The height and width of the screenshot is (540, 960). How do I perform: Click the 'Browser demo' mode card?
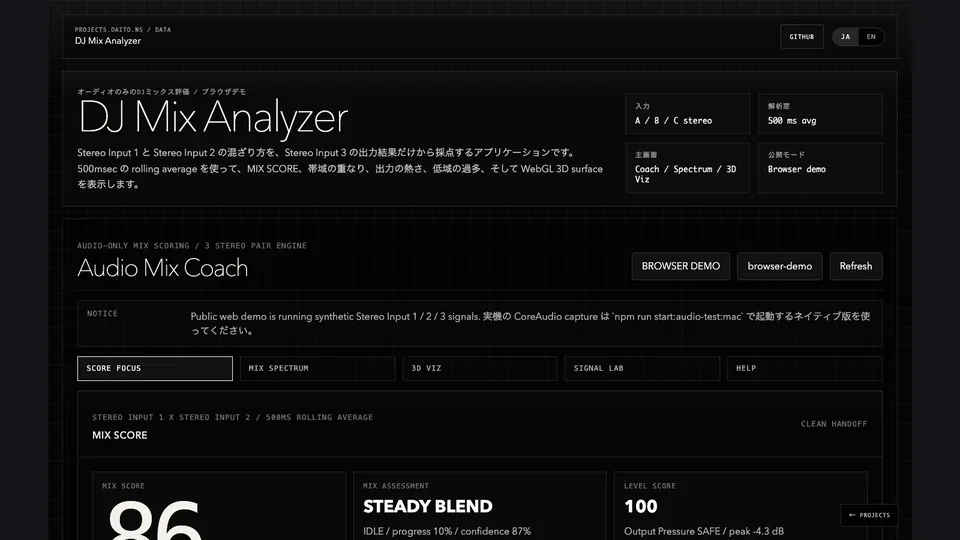tap(820, 168)
